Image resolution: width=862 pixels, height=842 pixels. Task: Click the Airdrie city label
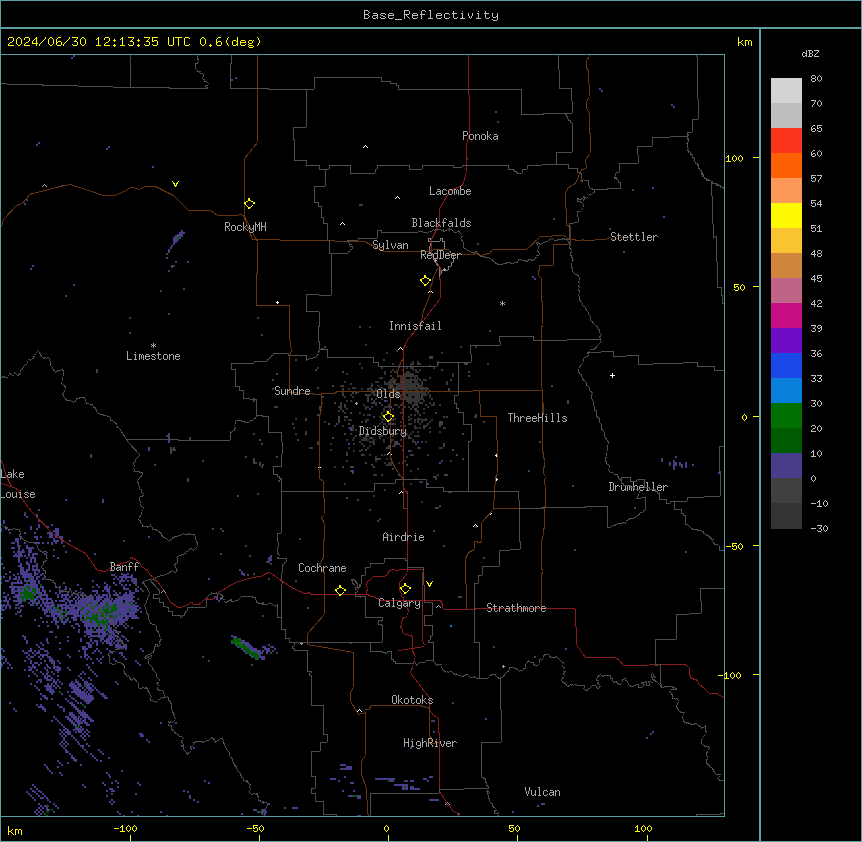[404, 537]
